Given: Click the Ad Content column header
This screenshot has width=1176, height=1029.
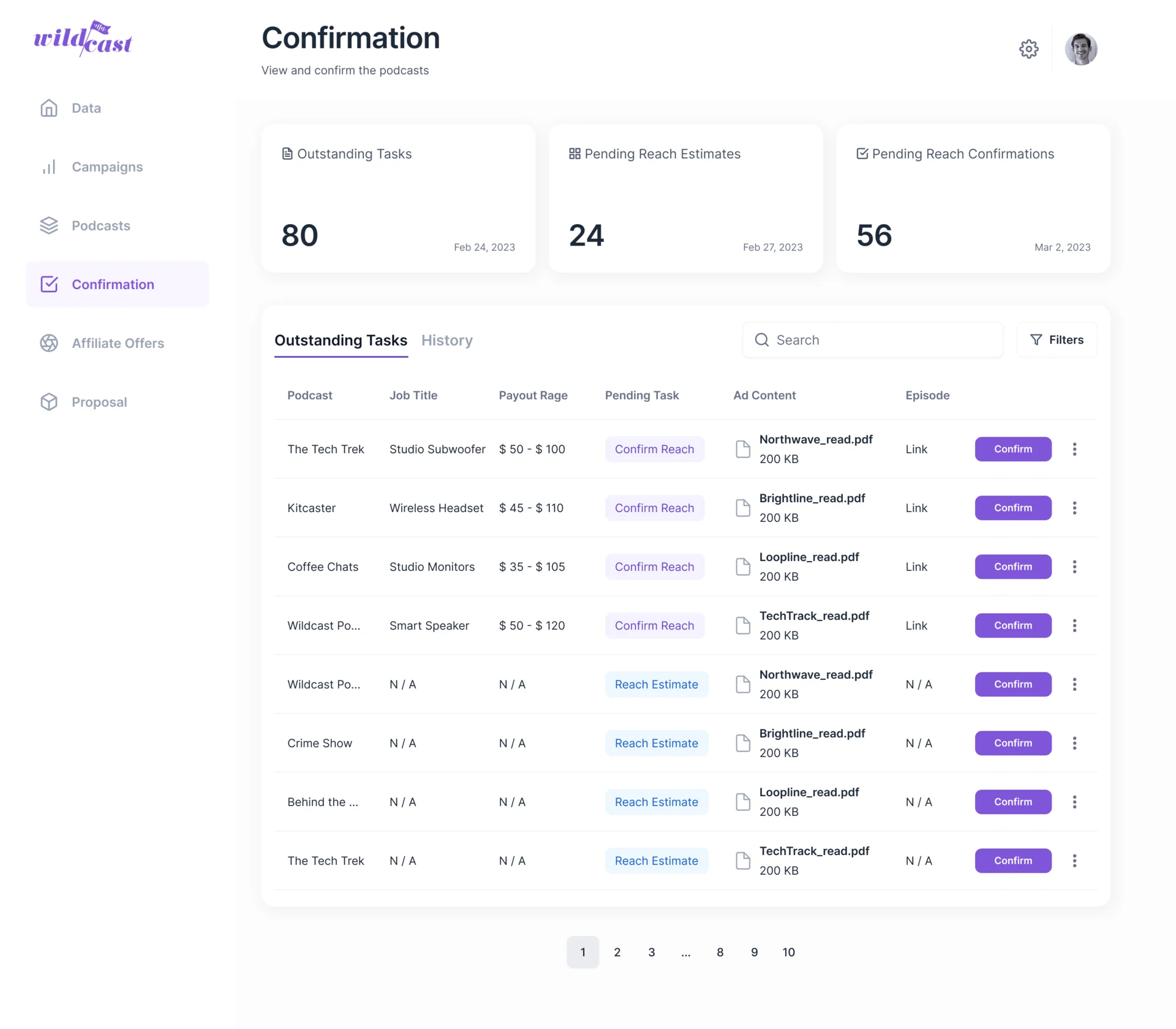Looking at the screenshot, I should coord(764,395).
